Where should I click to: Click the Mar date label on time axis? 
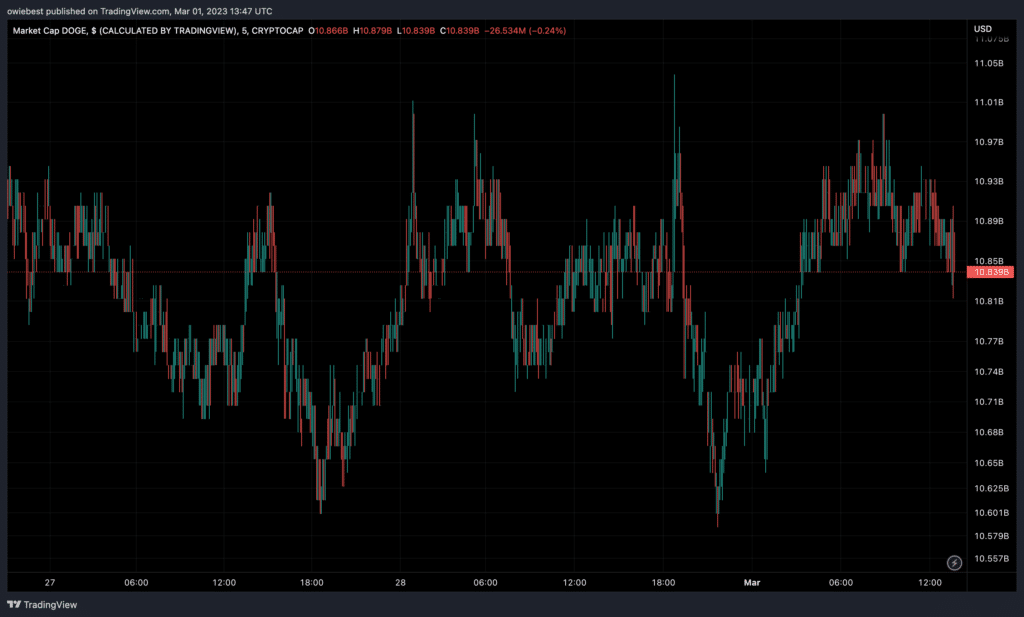pos(752,582)
